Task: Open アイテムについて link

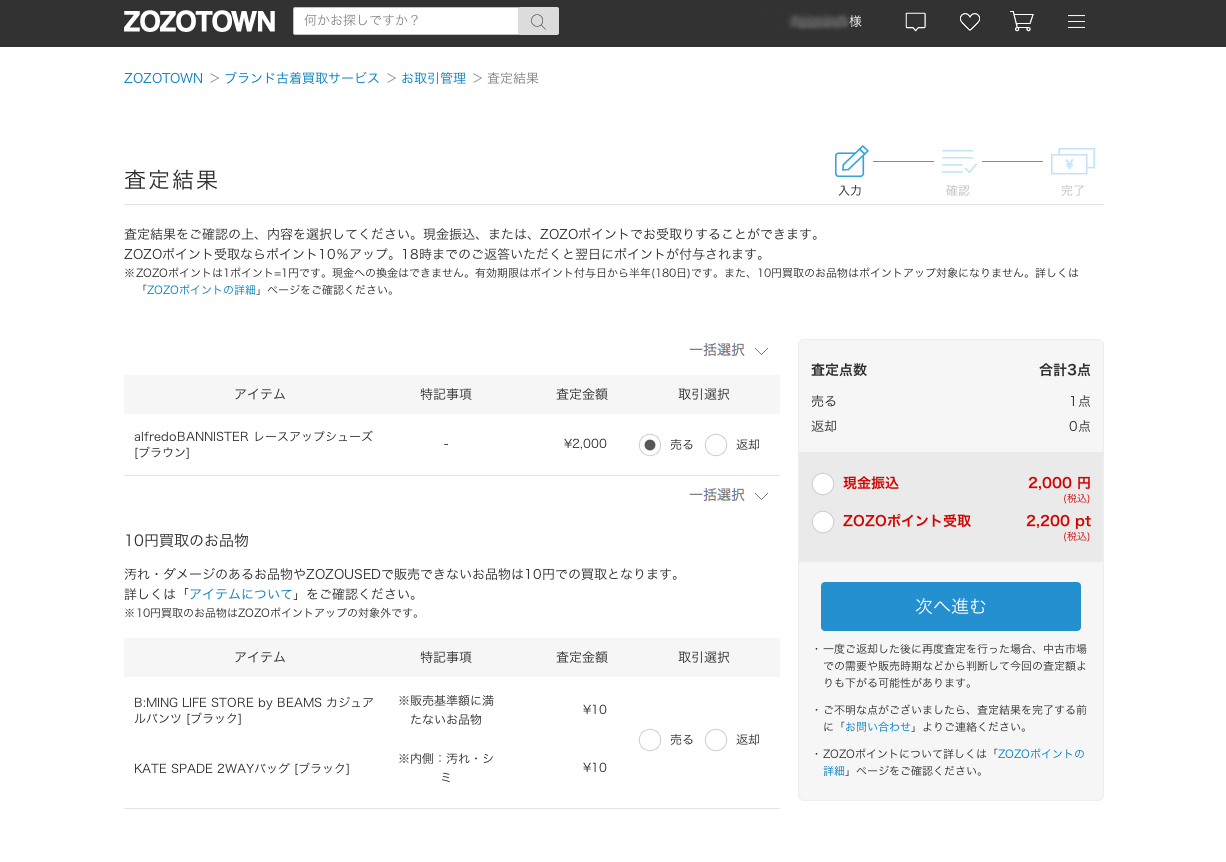Action: pyautogui.click(x=241, y=594)
